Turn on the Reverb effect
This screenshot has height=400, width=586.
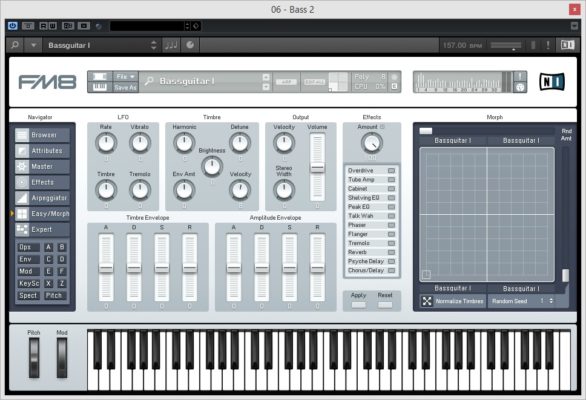point(391,252)
